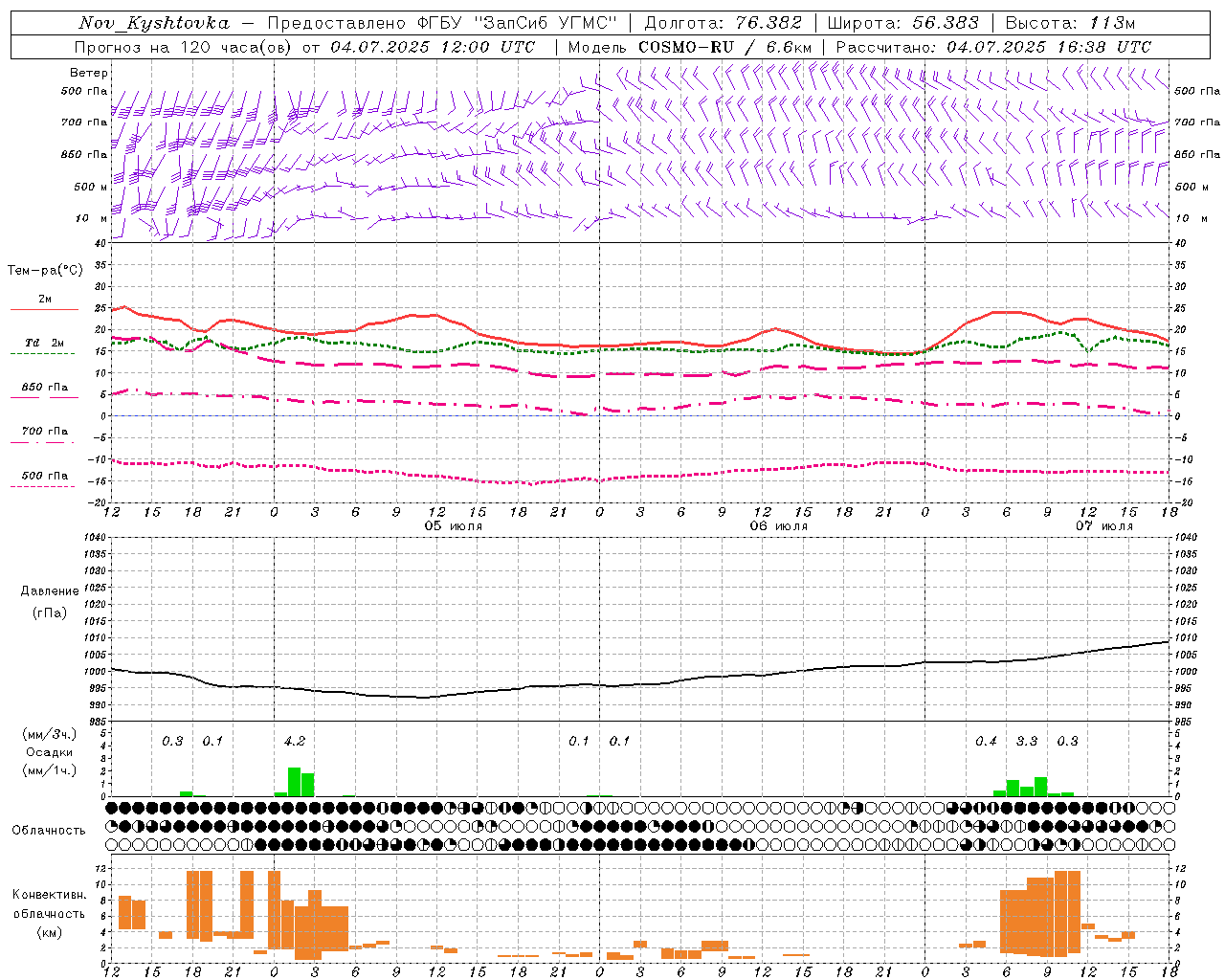Select the '07 июля' date label

coord(1104,526)
